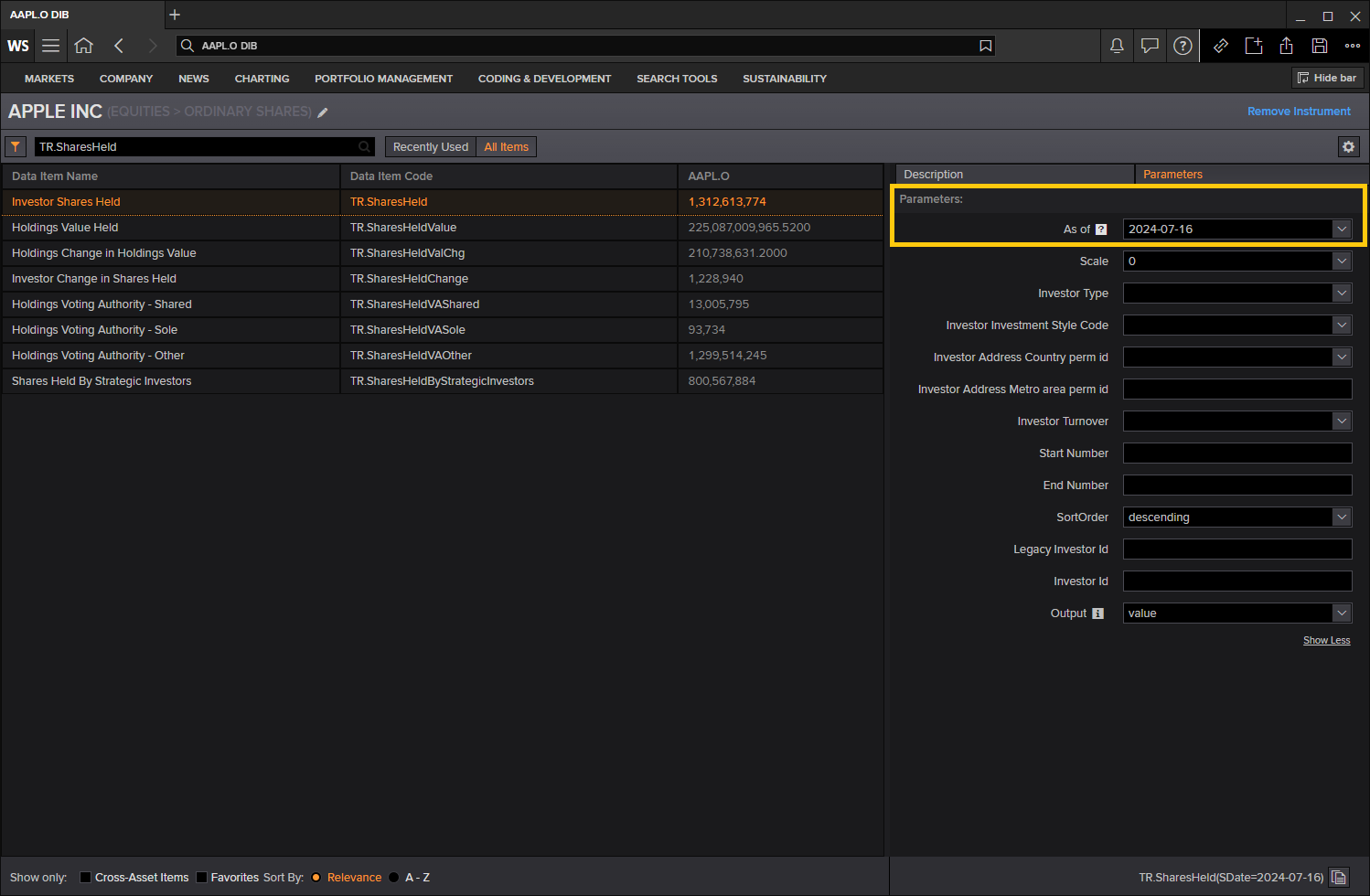Image resolution: width=1370 pixels, height=896 pixels.
Task: Click the As of help icon
Action: tap(1101, 229)
